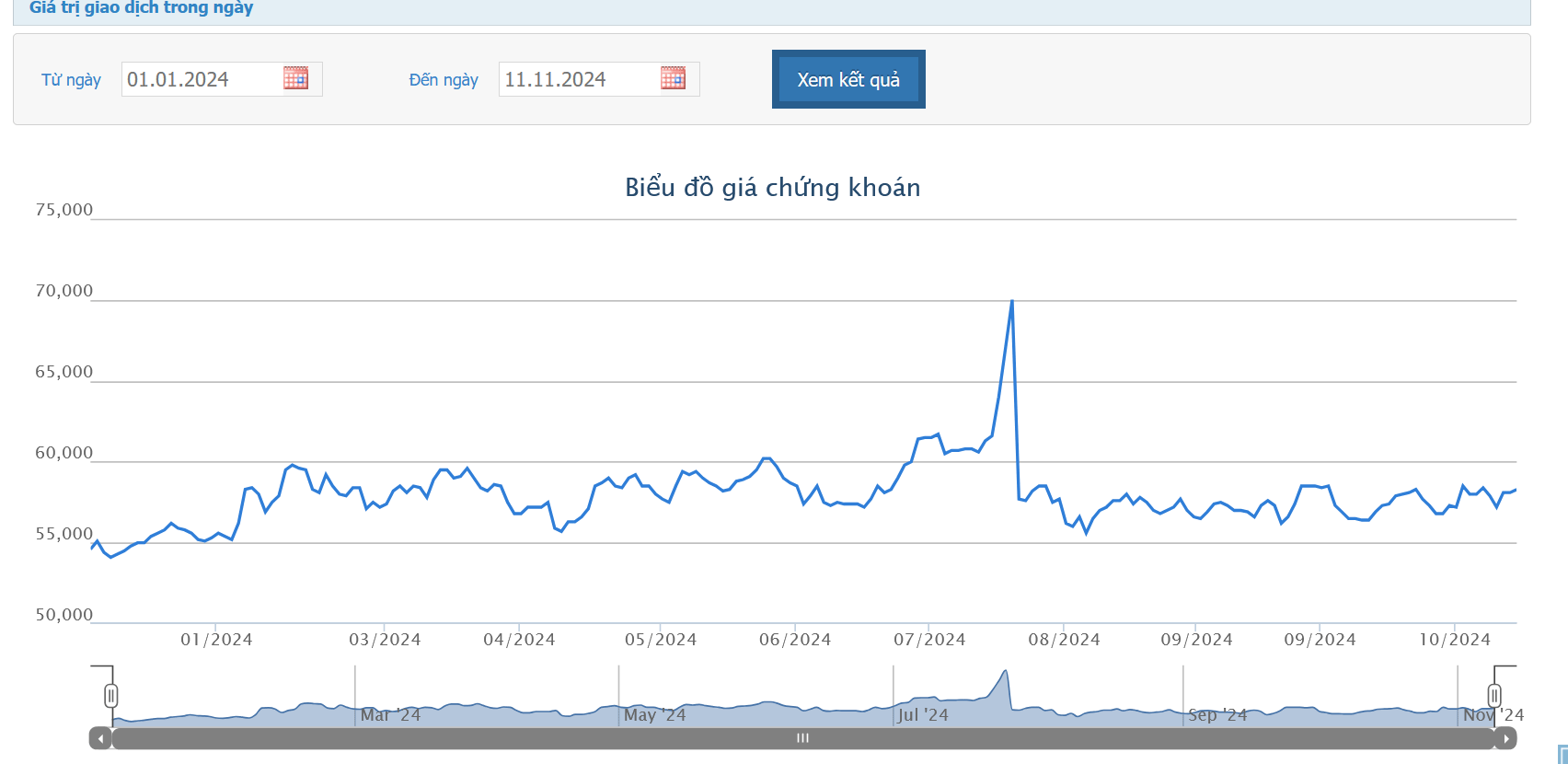
Task: Jump to May '24 in the navigator
Action: click(x=654, y=715)
